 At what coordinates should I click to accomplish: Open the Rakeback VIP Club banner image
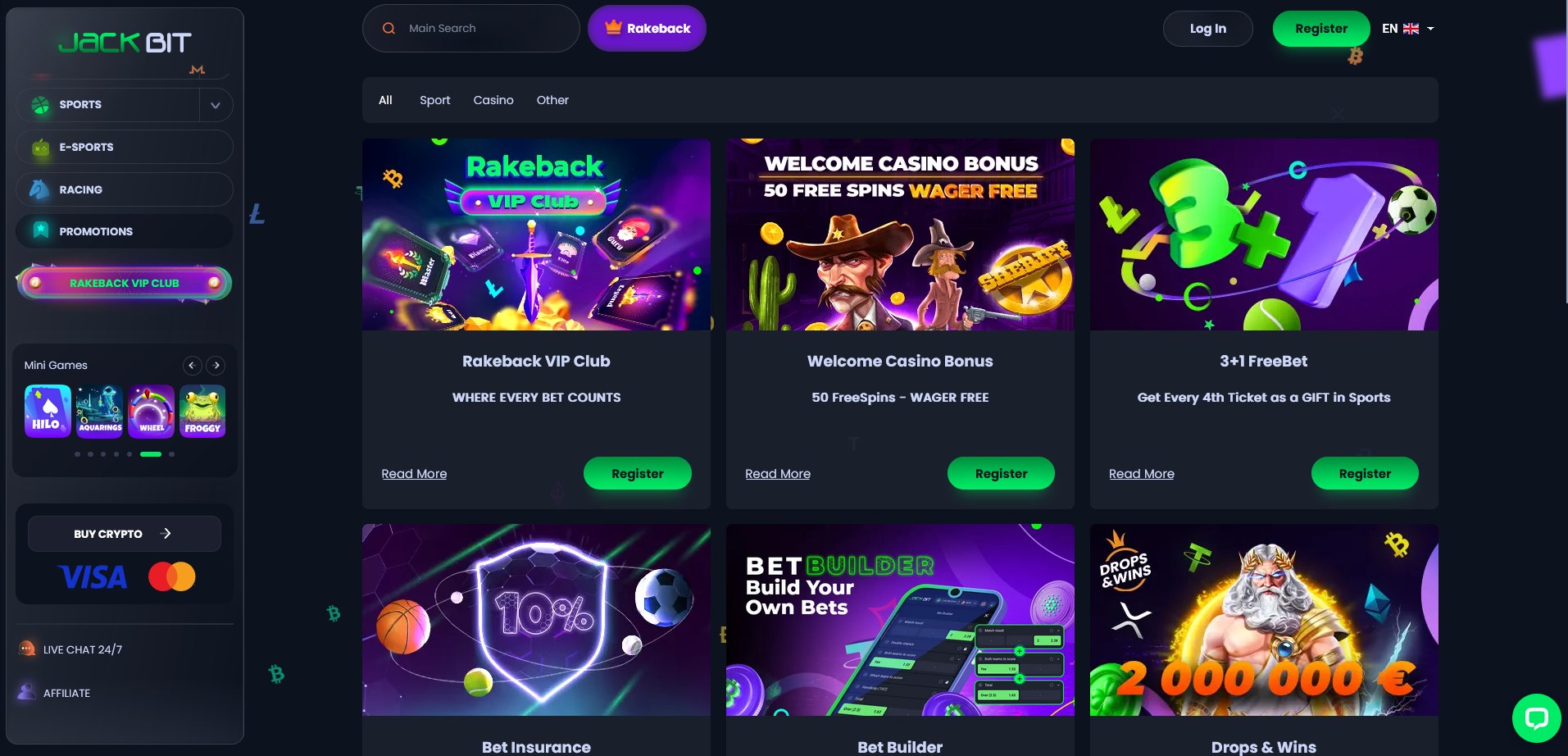[x=536, y=235]
